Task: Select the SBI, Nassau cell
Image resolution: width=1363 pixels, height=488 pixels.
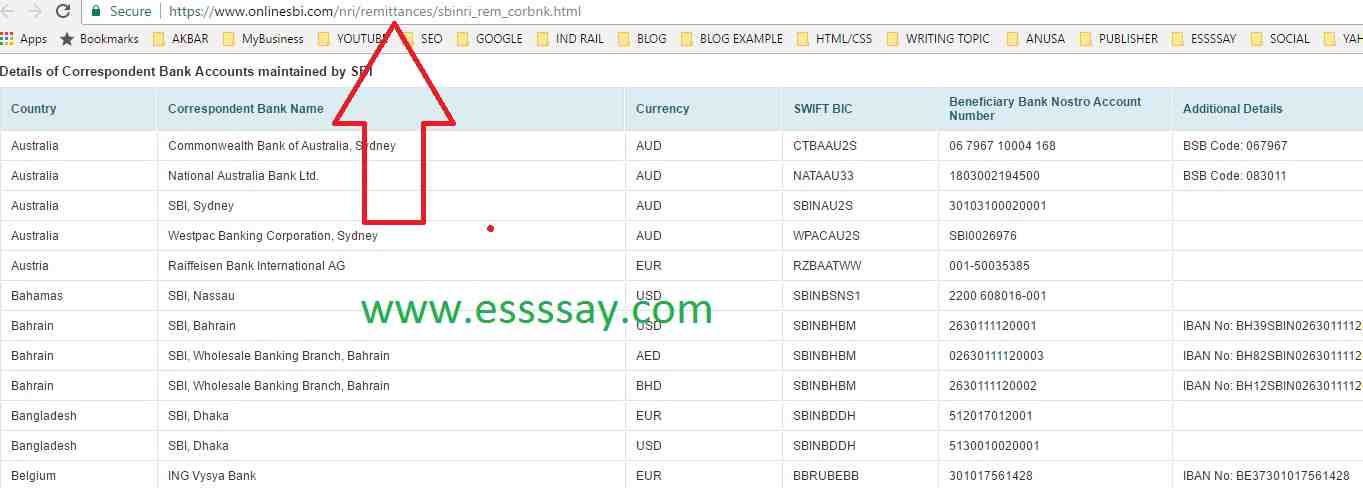Action: pos(391,296)
